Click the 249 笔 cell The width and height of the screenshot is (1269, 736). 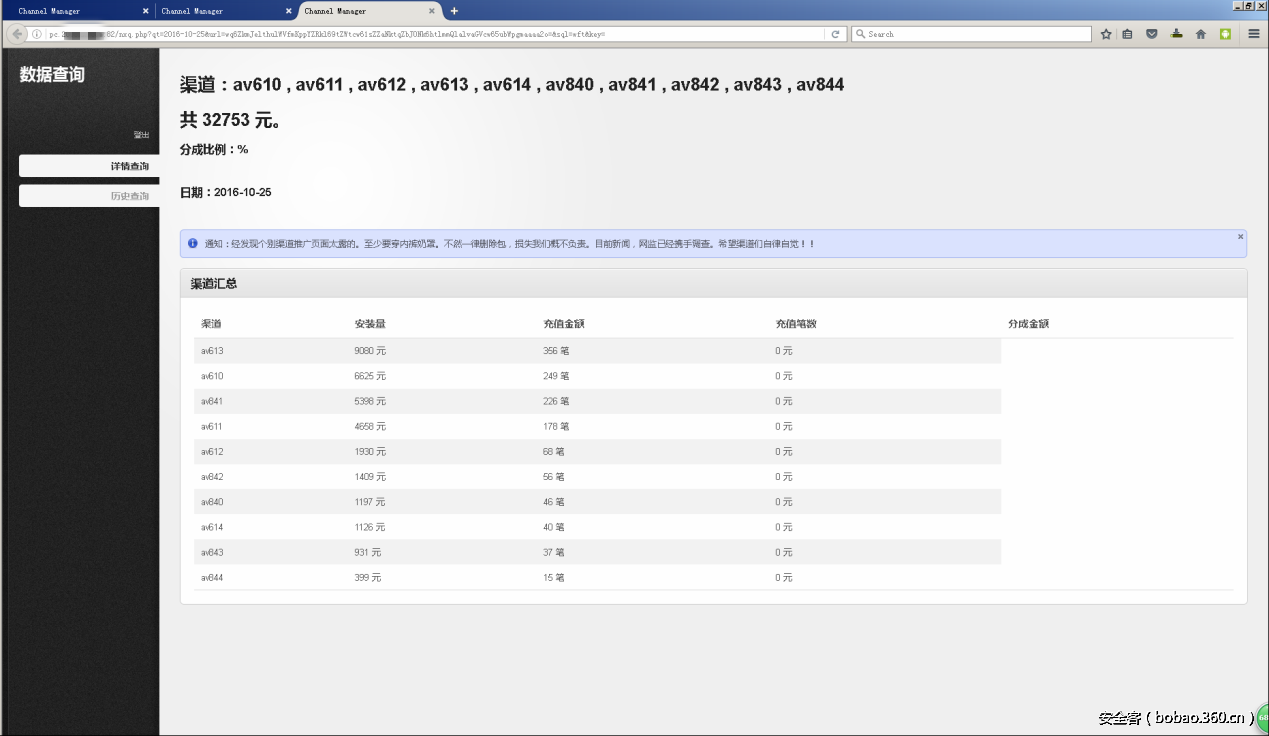[556, 376]
